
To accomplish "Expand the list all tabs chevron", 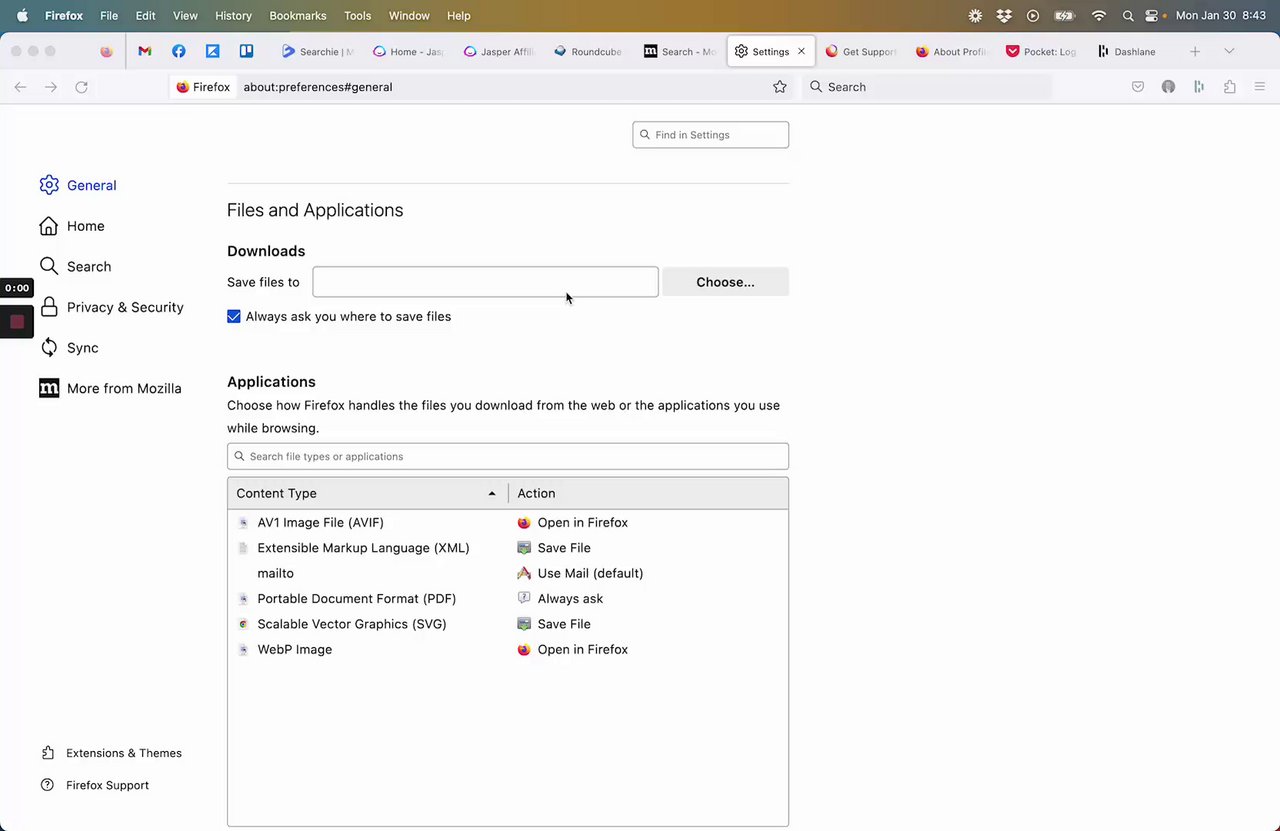I will point(1229,51).
